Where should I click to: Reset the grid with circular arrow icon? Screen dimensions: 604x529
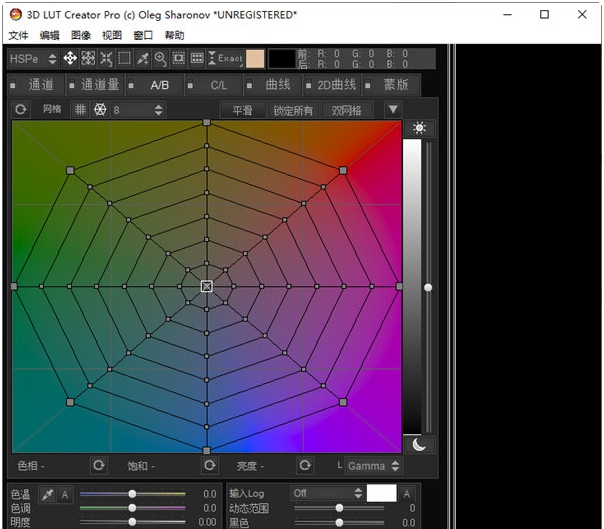tap(20, 110)
